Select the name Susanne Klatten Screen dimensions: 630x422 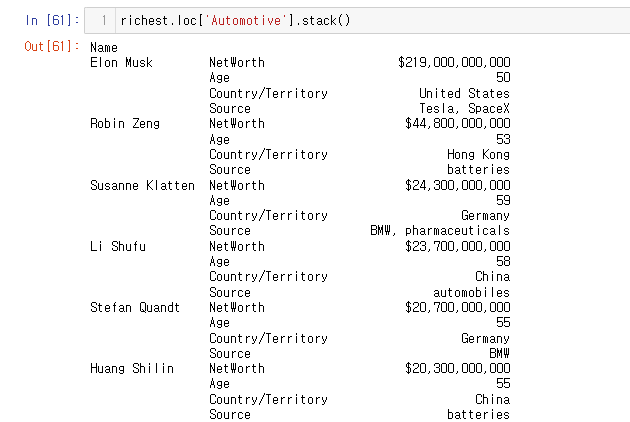coord(142,185)
